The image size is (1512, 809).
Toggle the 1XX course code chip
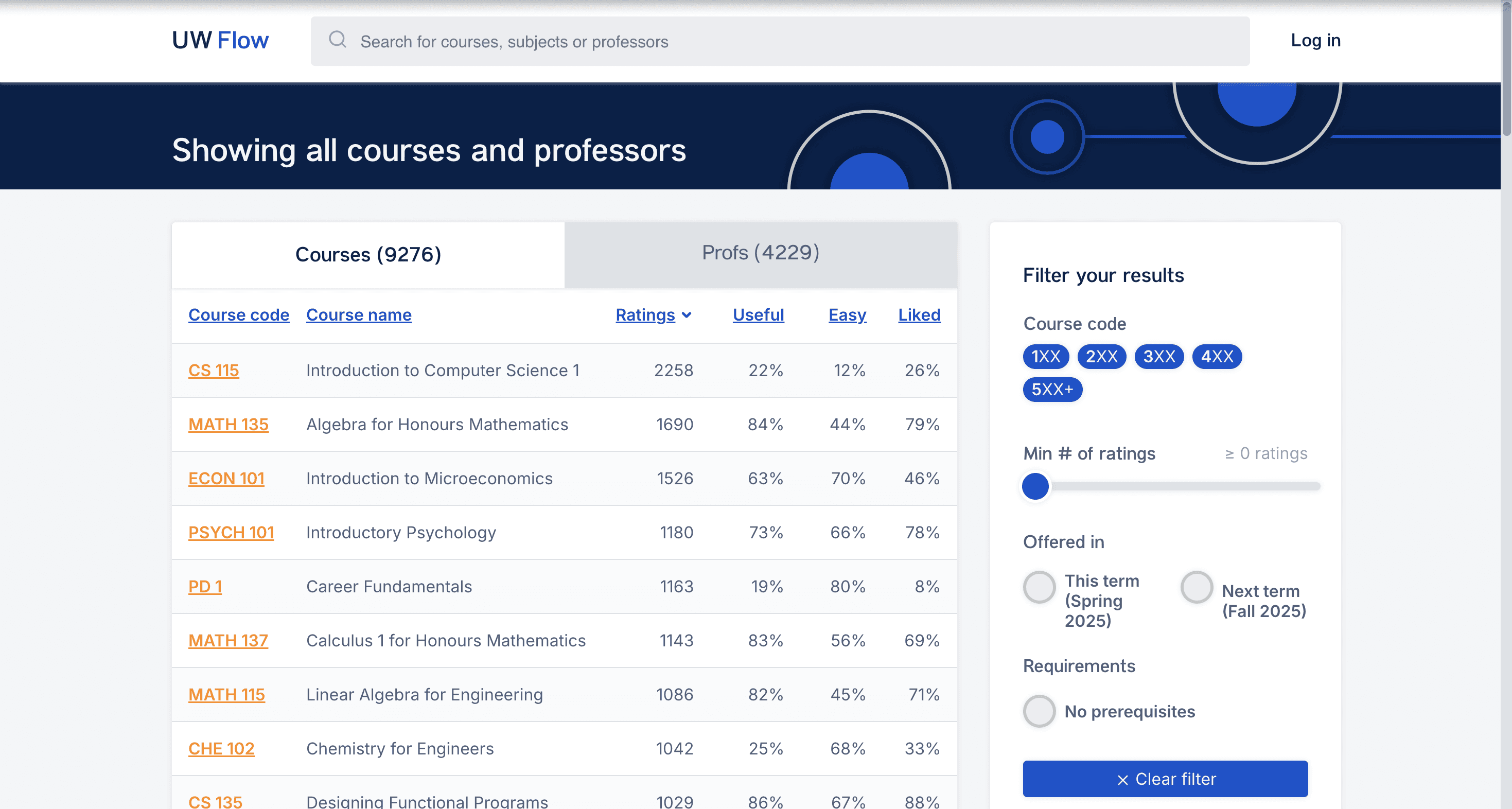[1045, 356]
